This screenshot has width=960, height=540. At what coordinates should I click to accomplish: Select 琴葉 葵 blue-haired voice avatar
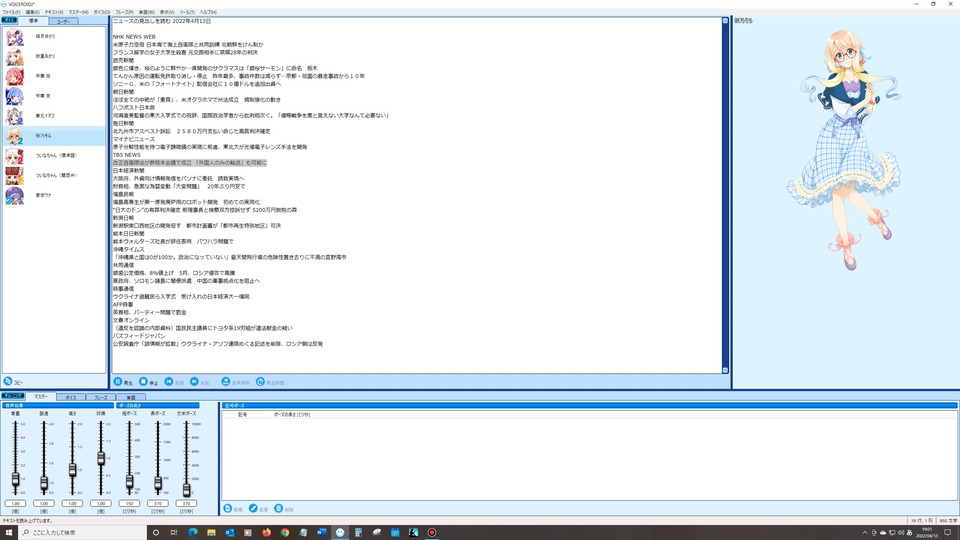coord(15,97)
